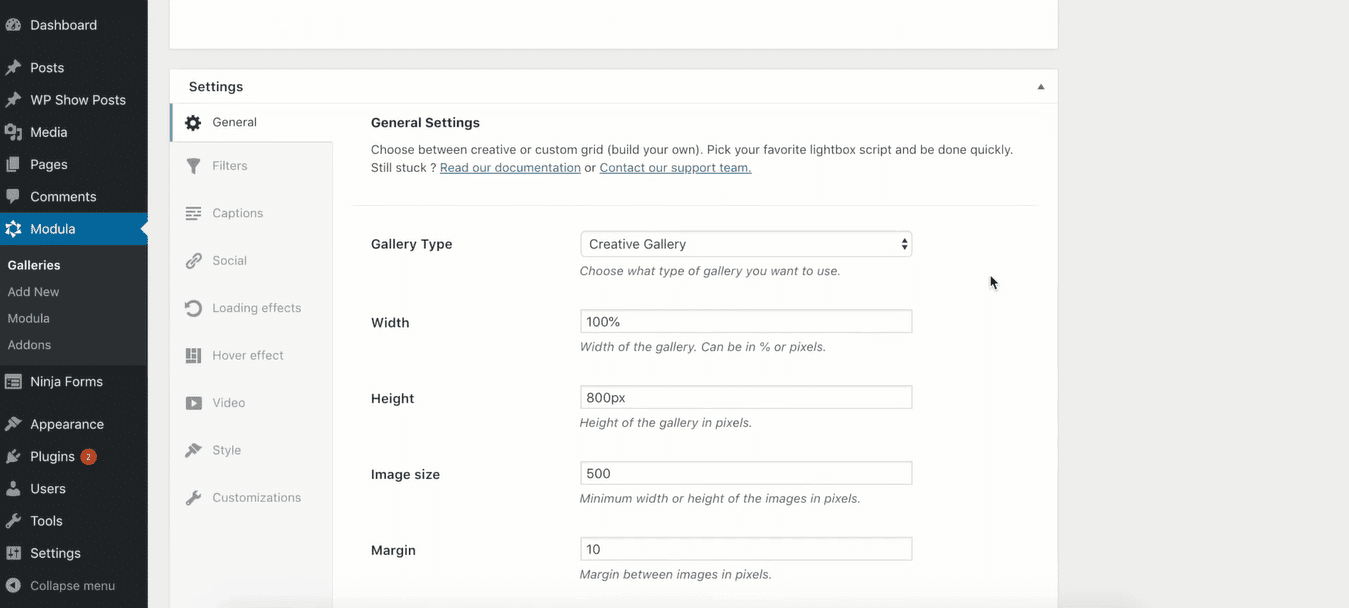
Task: Click the Customizations wrench icon
Action: [x=193, y=498]
